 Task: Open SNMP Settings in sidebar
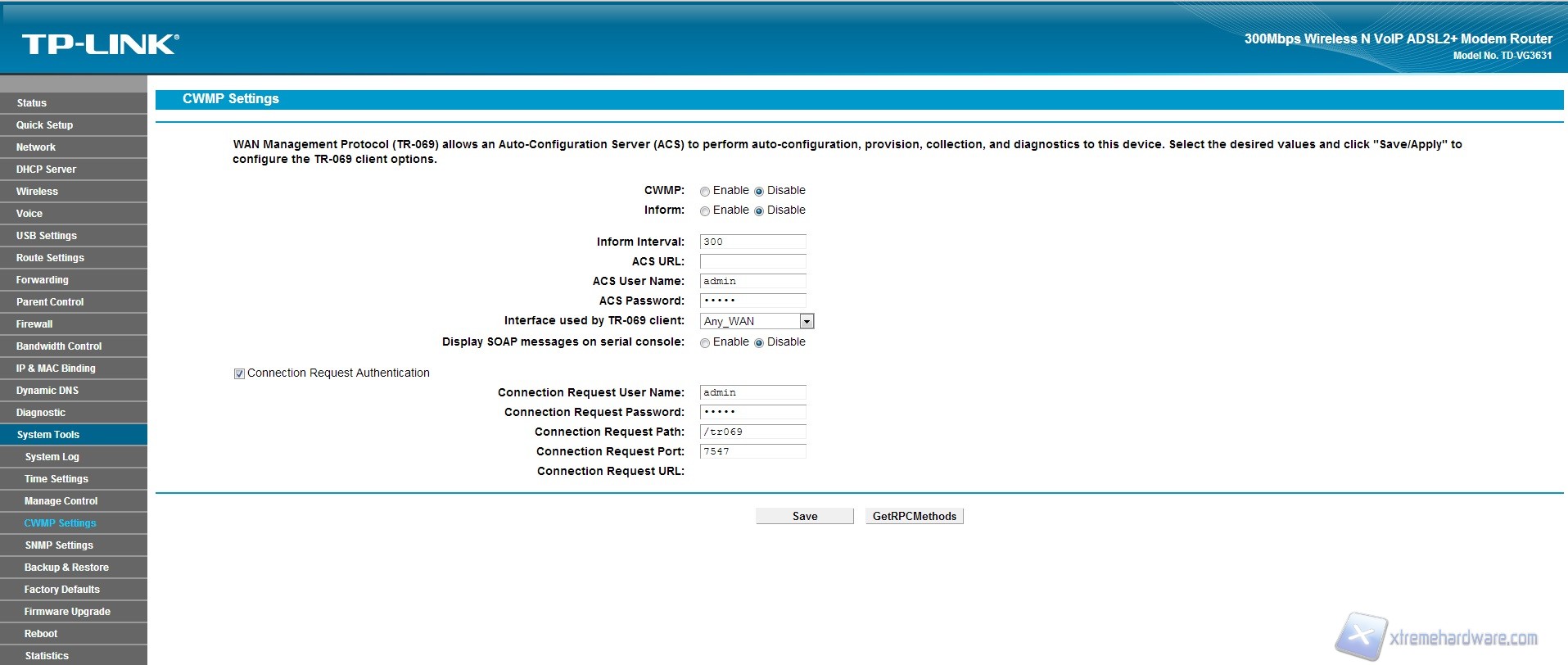coord(59,545)
